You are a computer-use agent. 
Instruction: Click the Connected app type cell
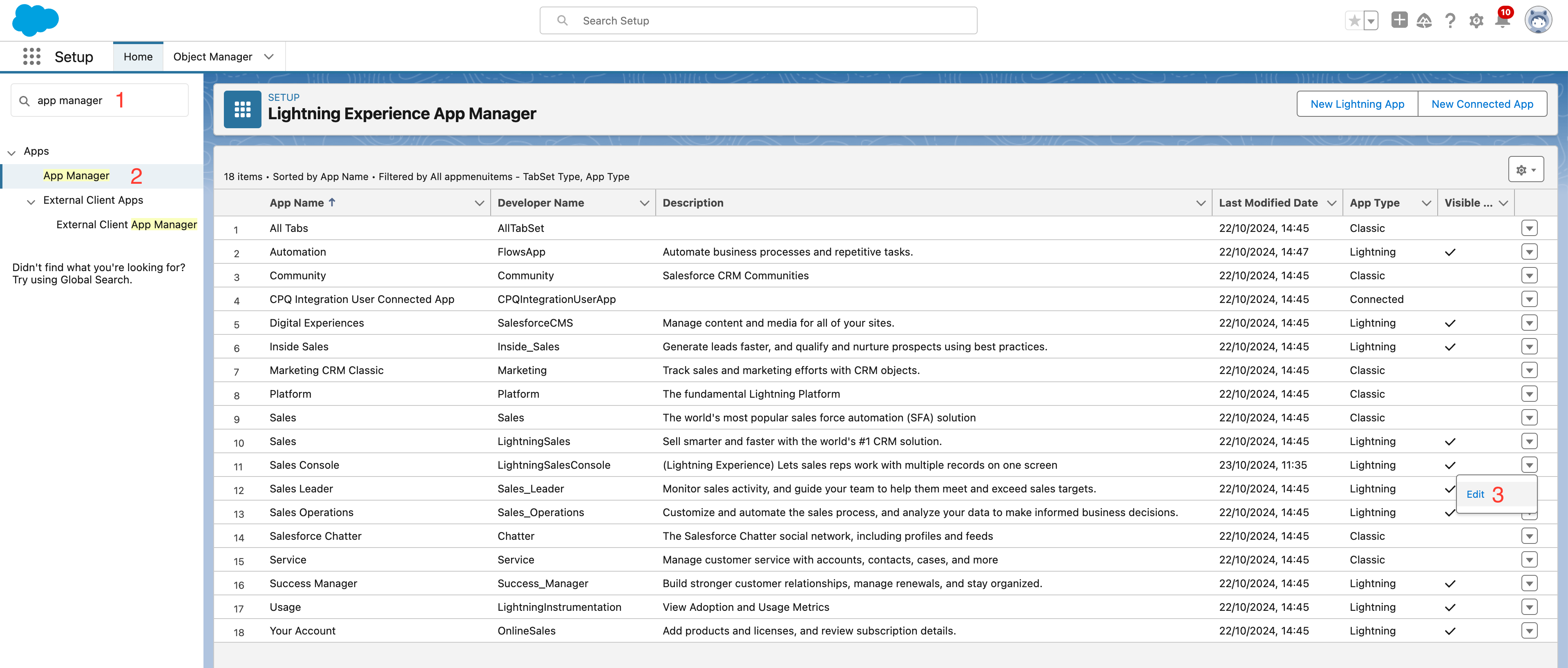[x=1376, y=299]
